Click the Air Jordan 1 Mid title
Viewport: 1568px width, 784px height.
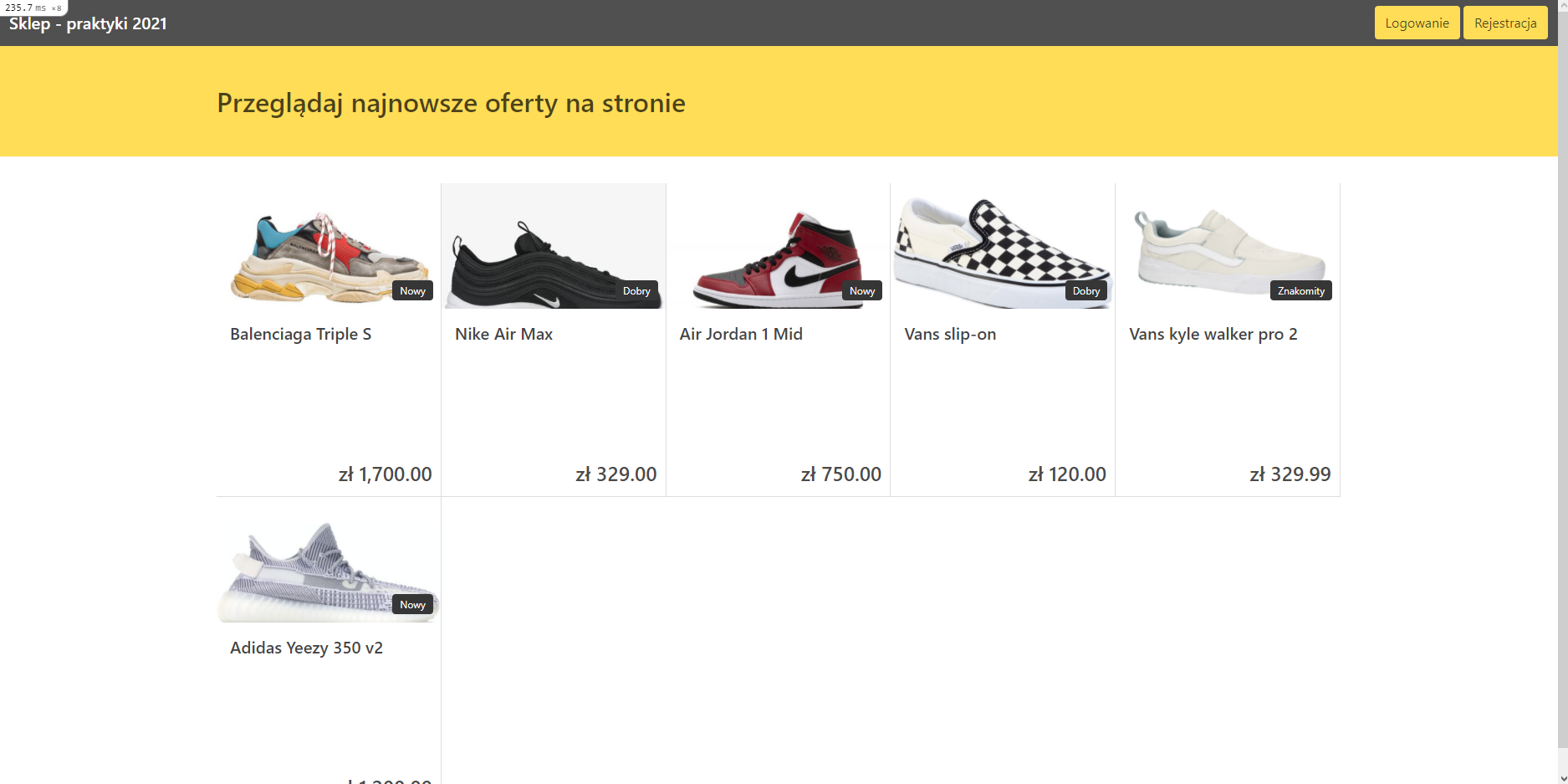pos(740,334)
